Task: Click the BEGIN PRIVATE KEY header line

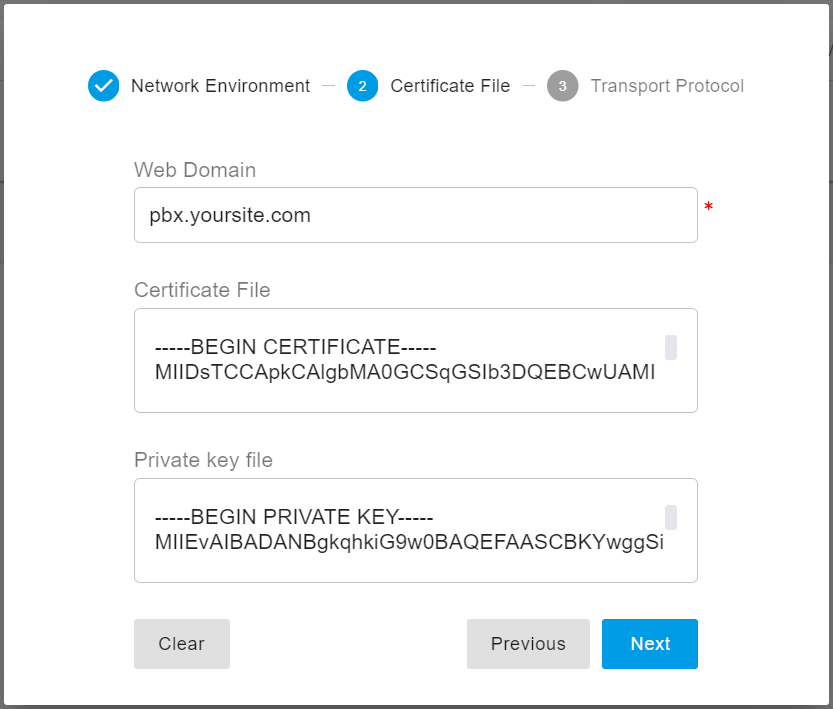Action: click(294, 518)
